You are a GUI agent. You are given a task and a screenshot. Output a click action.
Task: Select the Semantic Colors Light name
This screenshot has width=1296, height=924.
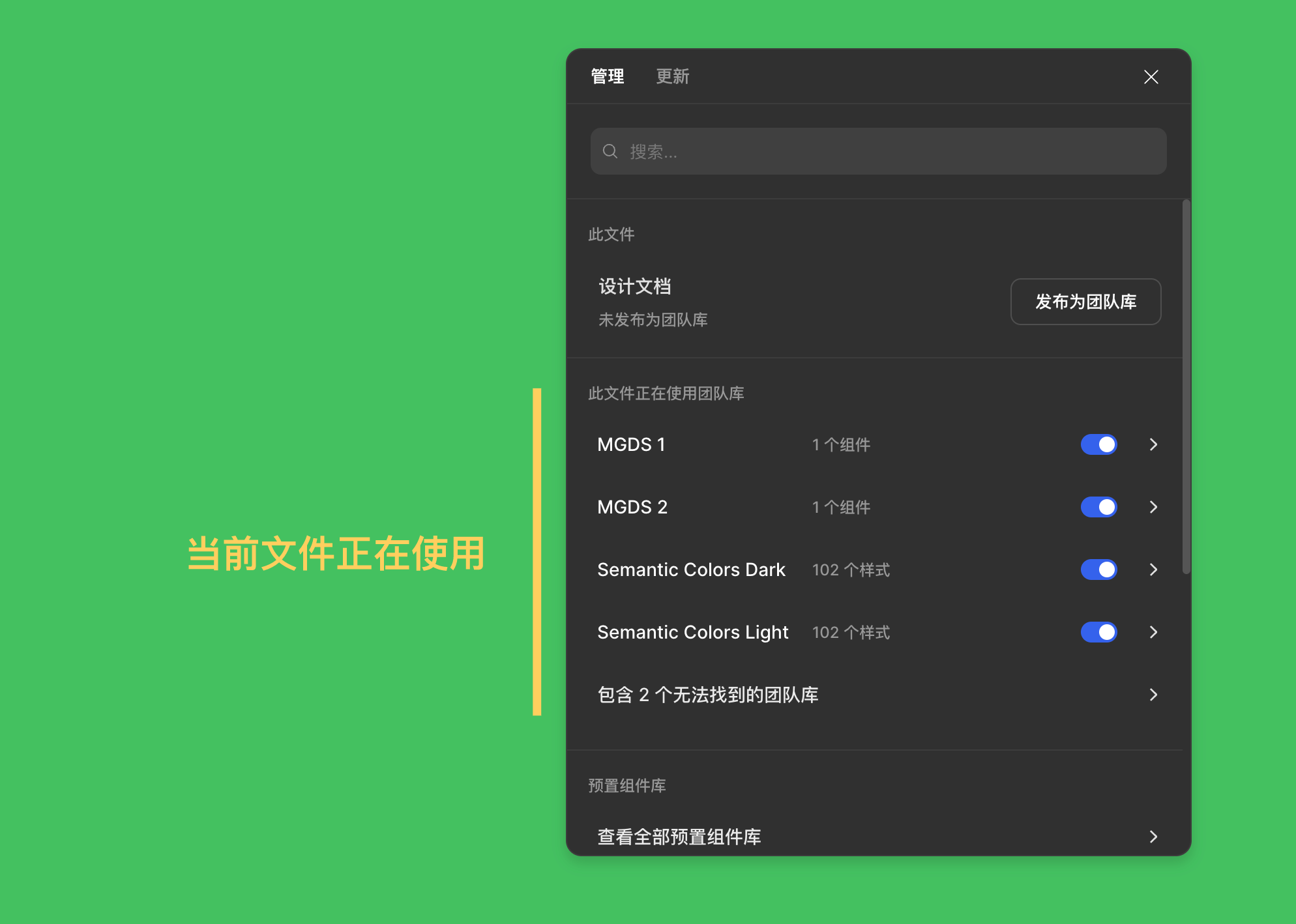click(693, 632)
